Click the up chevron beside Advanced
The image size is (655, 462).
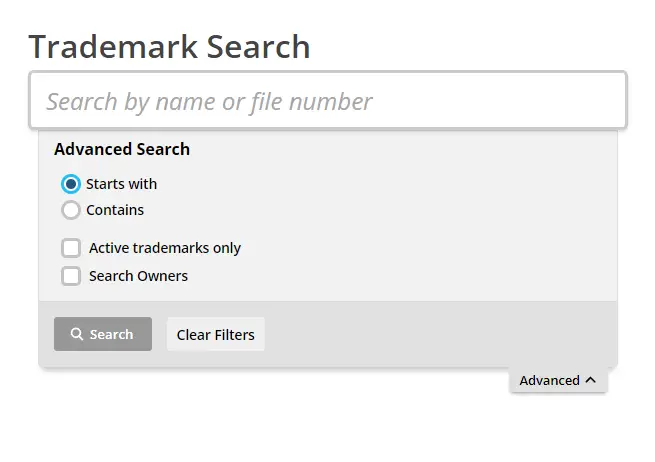590,380
